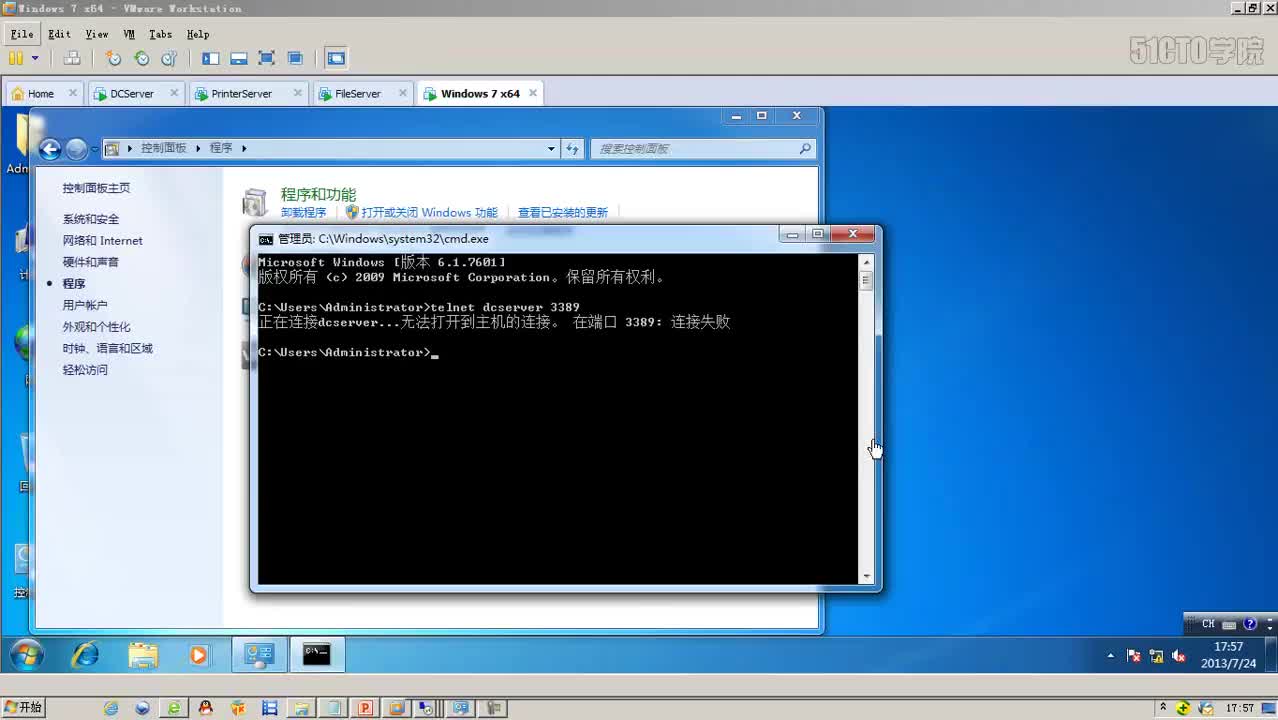1278x720 pixels.
Task: Switch to Unity mode using the toolbar icon
Action: pos(295,58)
